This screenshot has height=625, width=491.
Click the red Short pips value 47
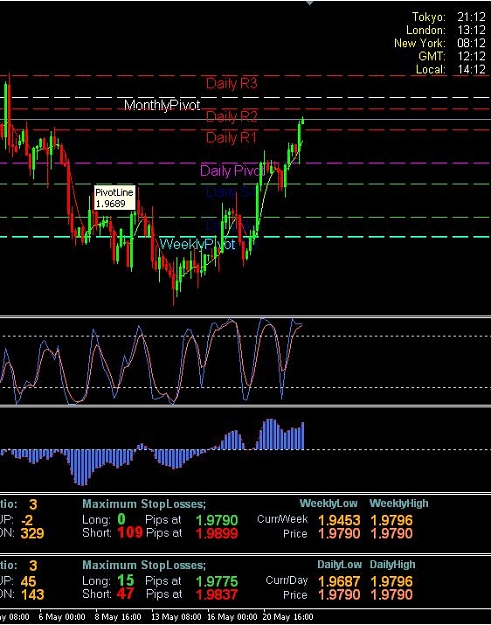(125, 594)
